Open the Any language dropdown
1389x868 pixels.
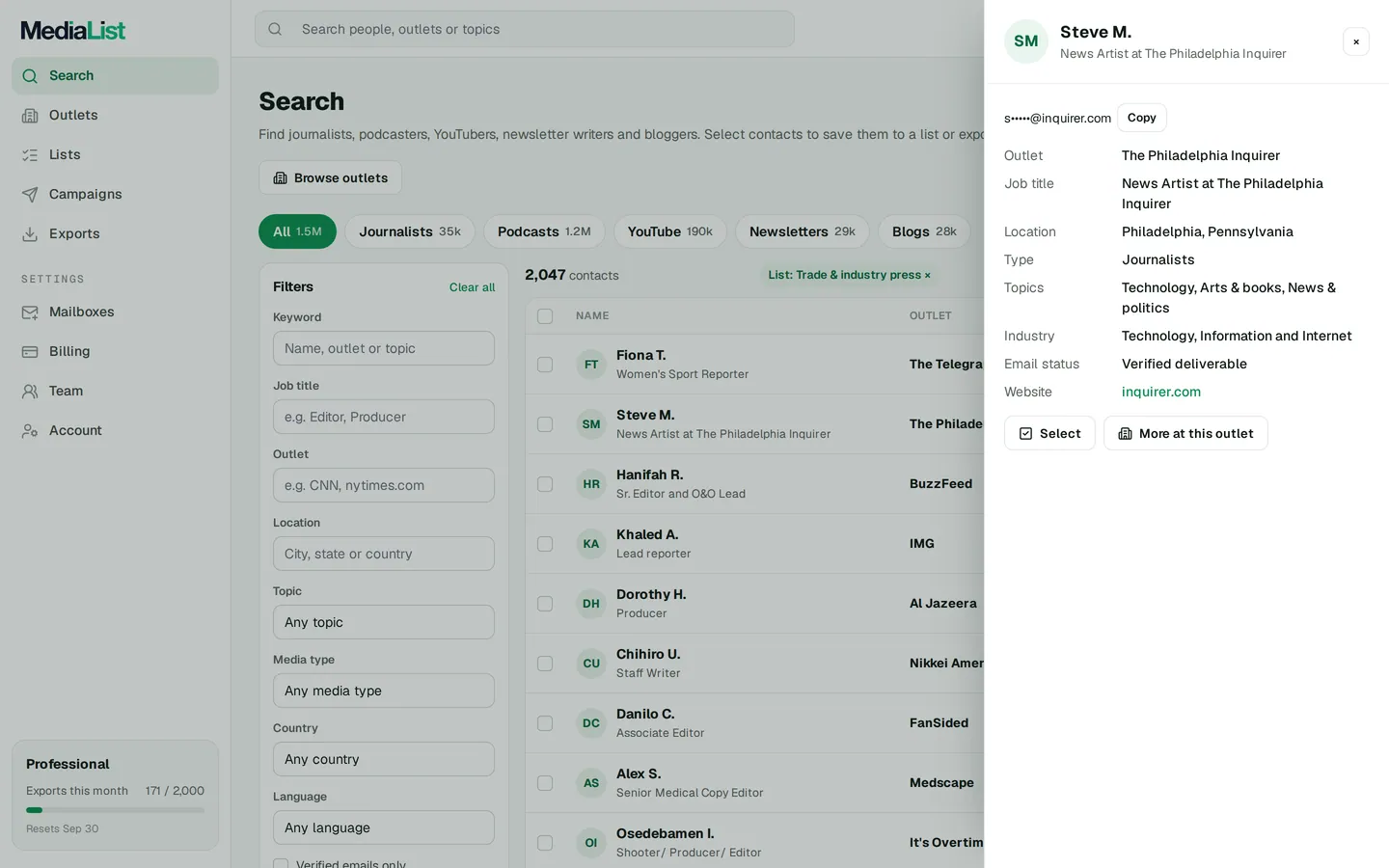(384, 827)
